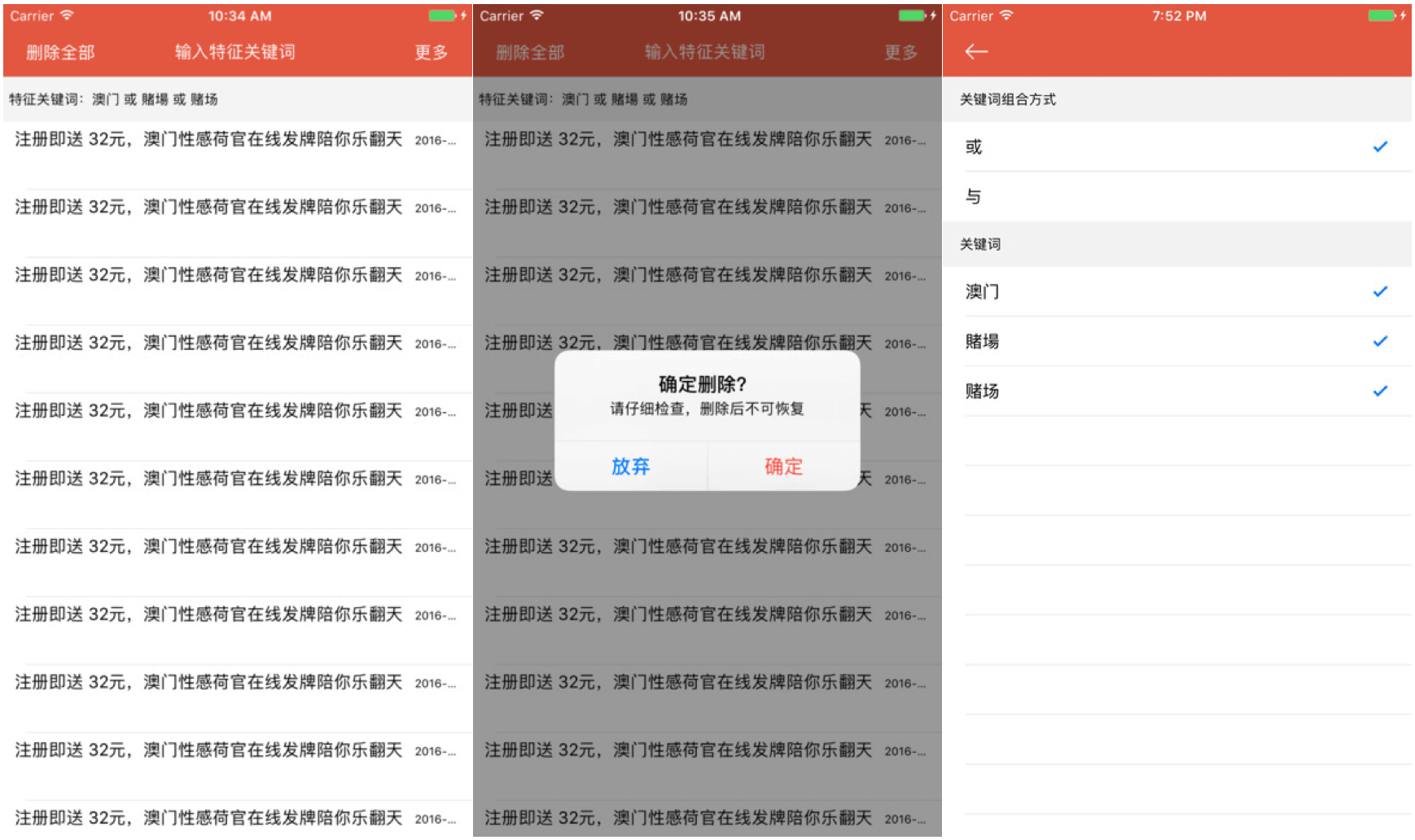Tap 输入特征关键词 on the 10:34 AM screen

[235, 52]
